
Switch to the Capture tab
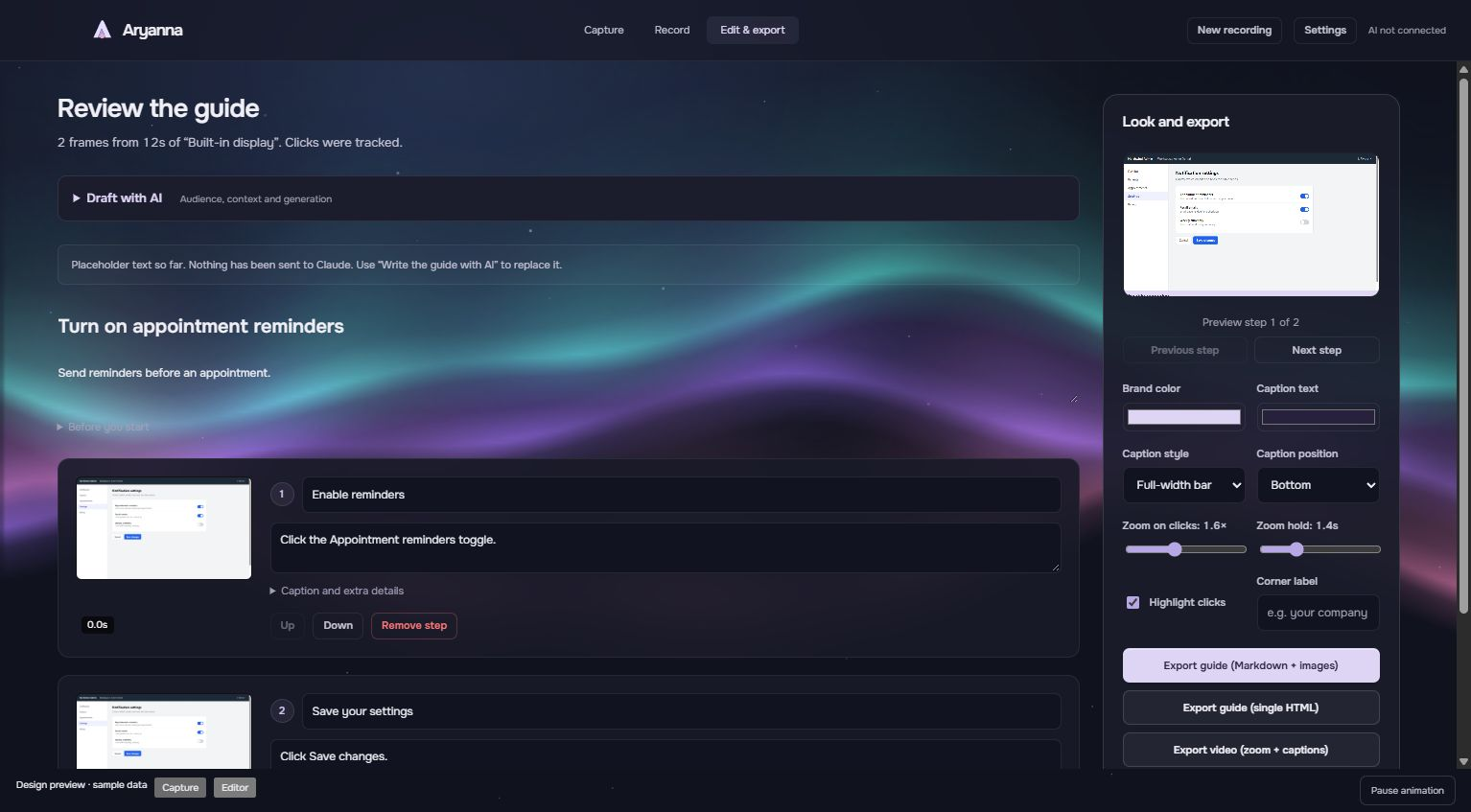604,30
